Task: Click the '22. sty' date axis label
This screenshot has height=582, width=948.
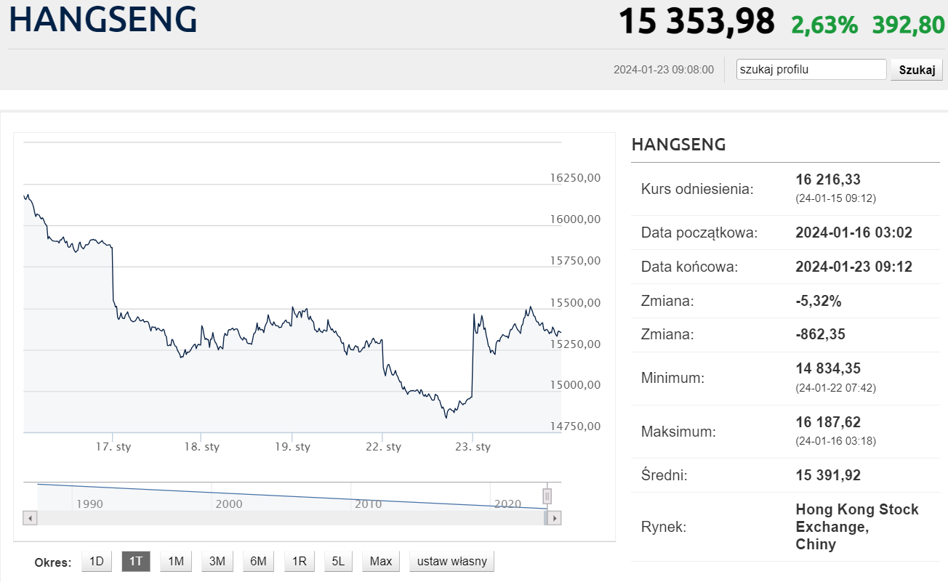Action: tap(383, 447)
